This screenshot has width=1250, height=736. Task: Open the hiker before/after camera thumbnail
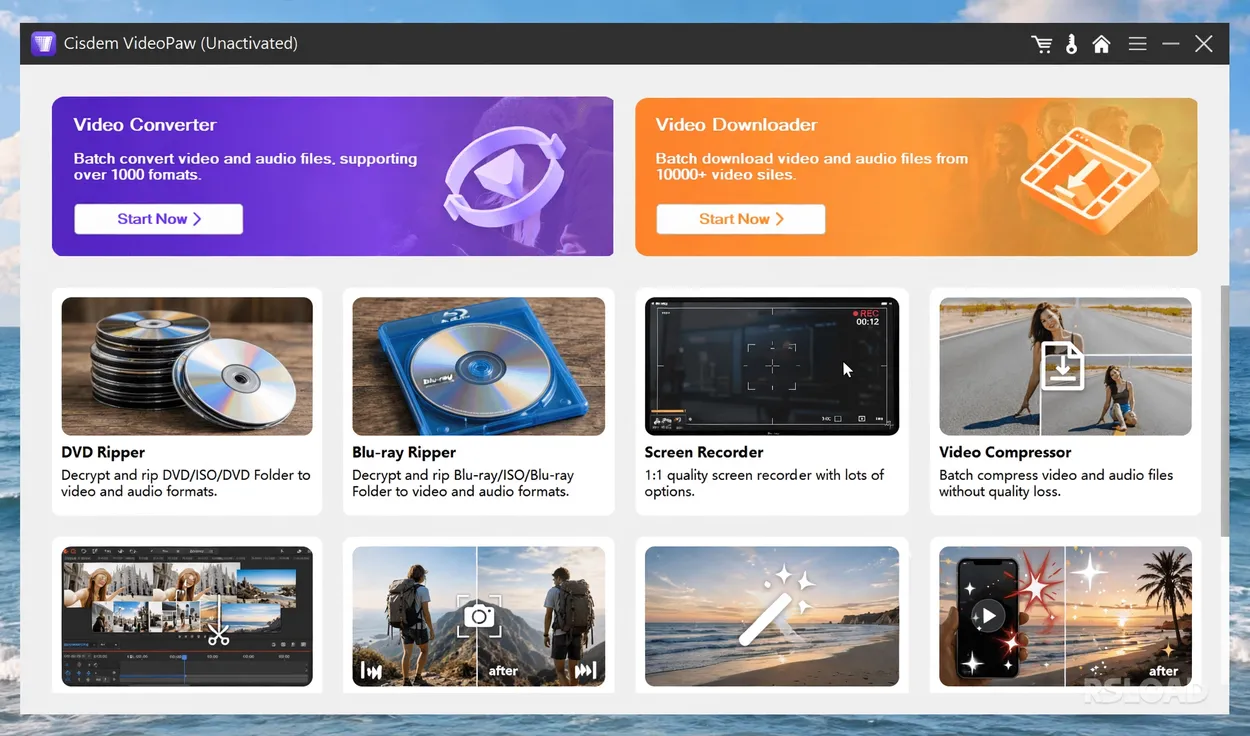coord(478,616)
